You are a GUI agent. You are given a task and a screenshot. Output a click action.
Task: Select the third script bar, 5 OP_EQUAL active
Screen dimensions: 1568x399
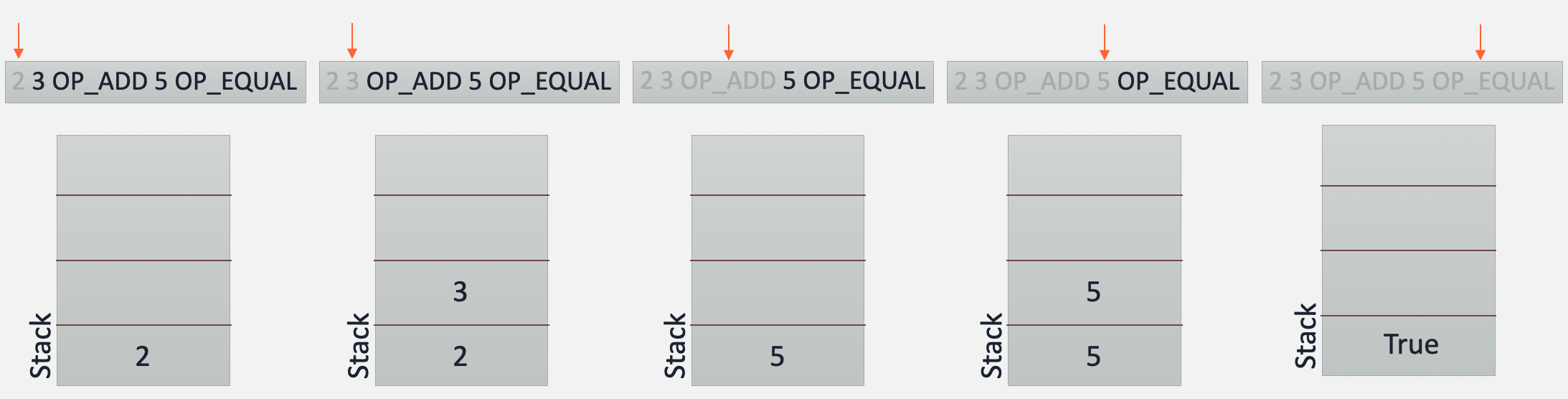[783, 82]
